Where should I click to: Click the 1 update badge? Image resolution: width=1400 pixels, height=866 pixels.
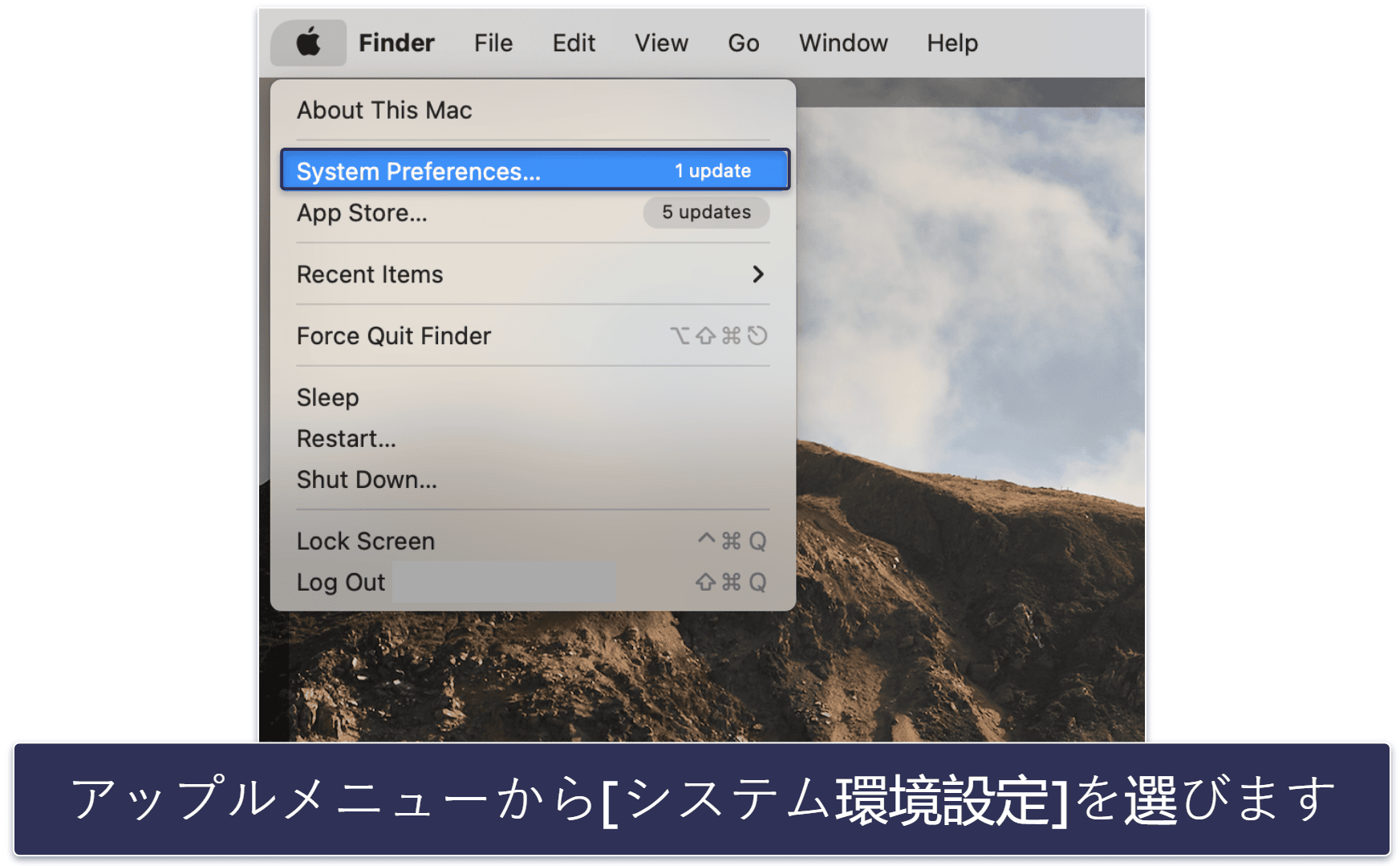click(x=712, y=171)
